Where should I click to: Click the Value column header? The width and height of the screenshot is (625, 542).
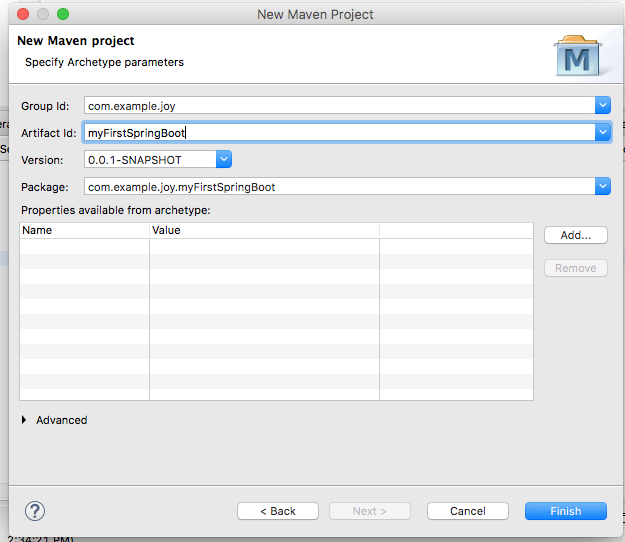[263, 230]
